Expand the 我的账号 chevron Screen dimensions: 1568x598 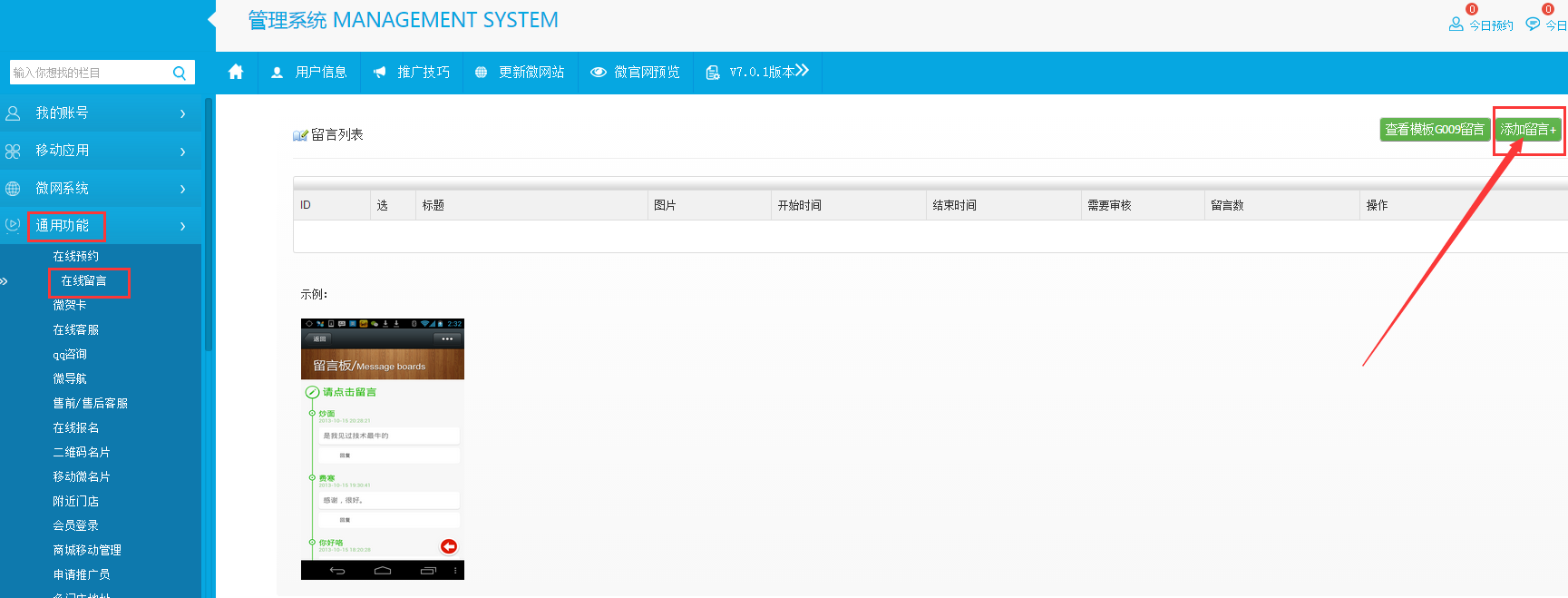[x=183, y=113]
